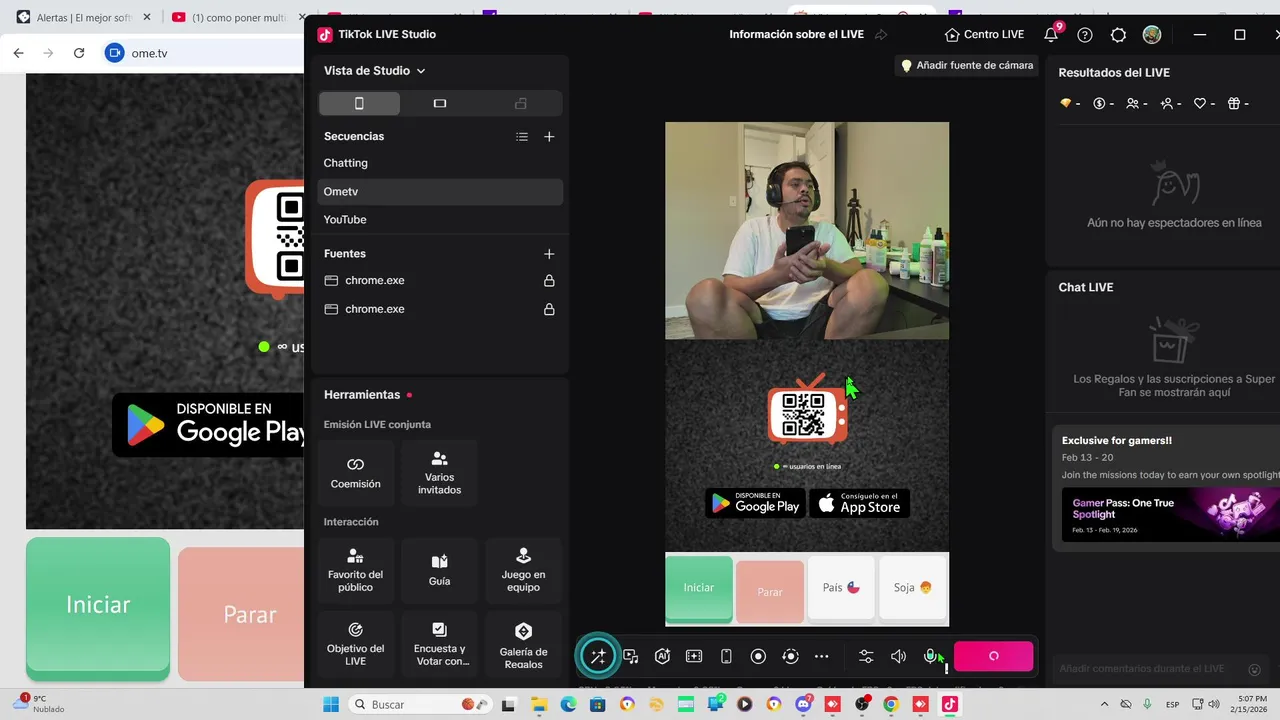Open the help question mark icon
This screenshot has height=720, width=1280.
pos(1085,35)
